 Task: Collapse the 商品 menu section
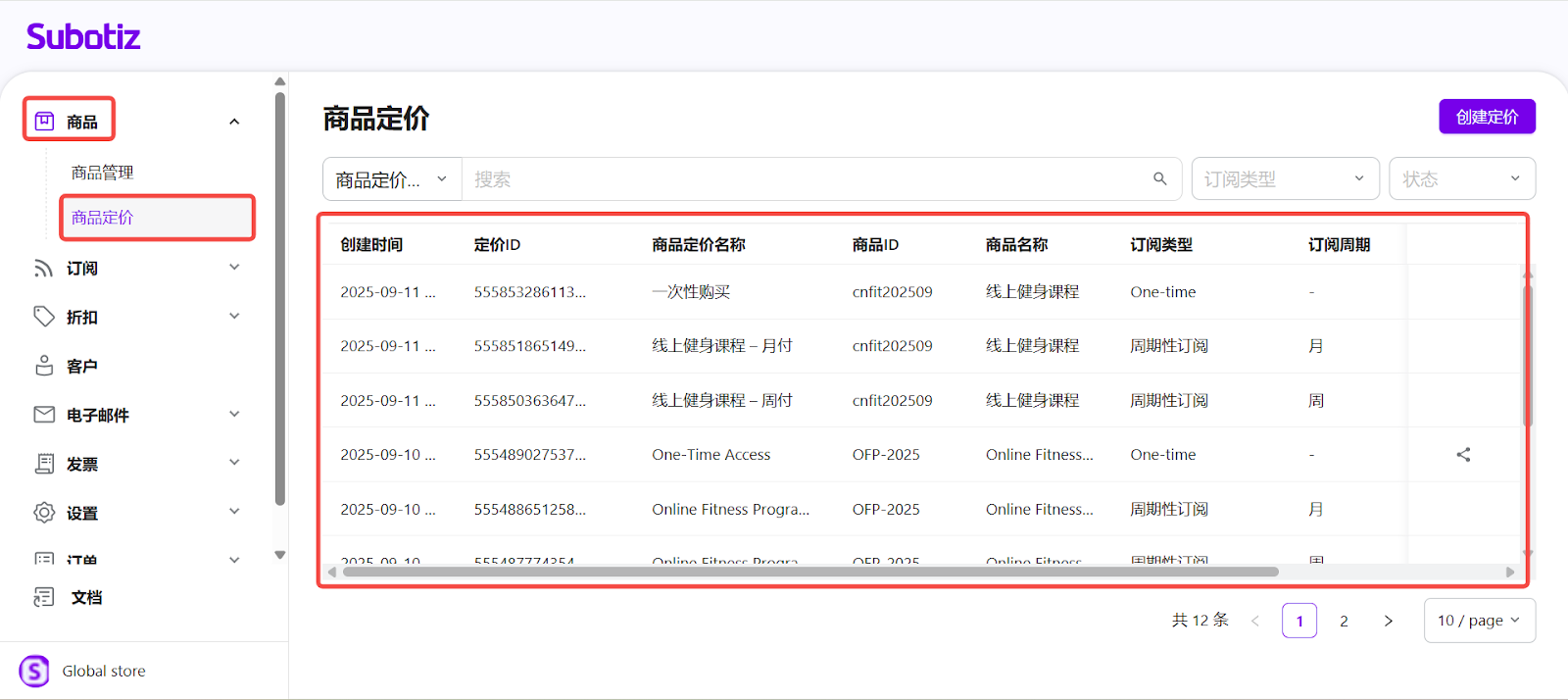(x=234, y=122)
